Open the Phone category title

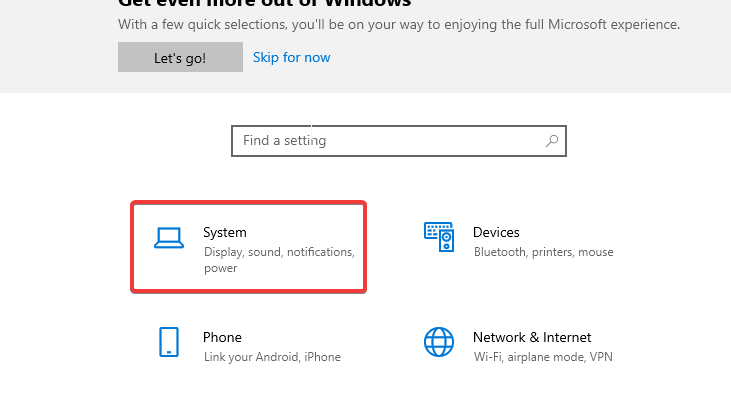[x=222, y=337]
